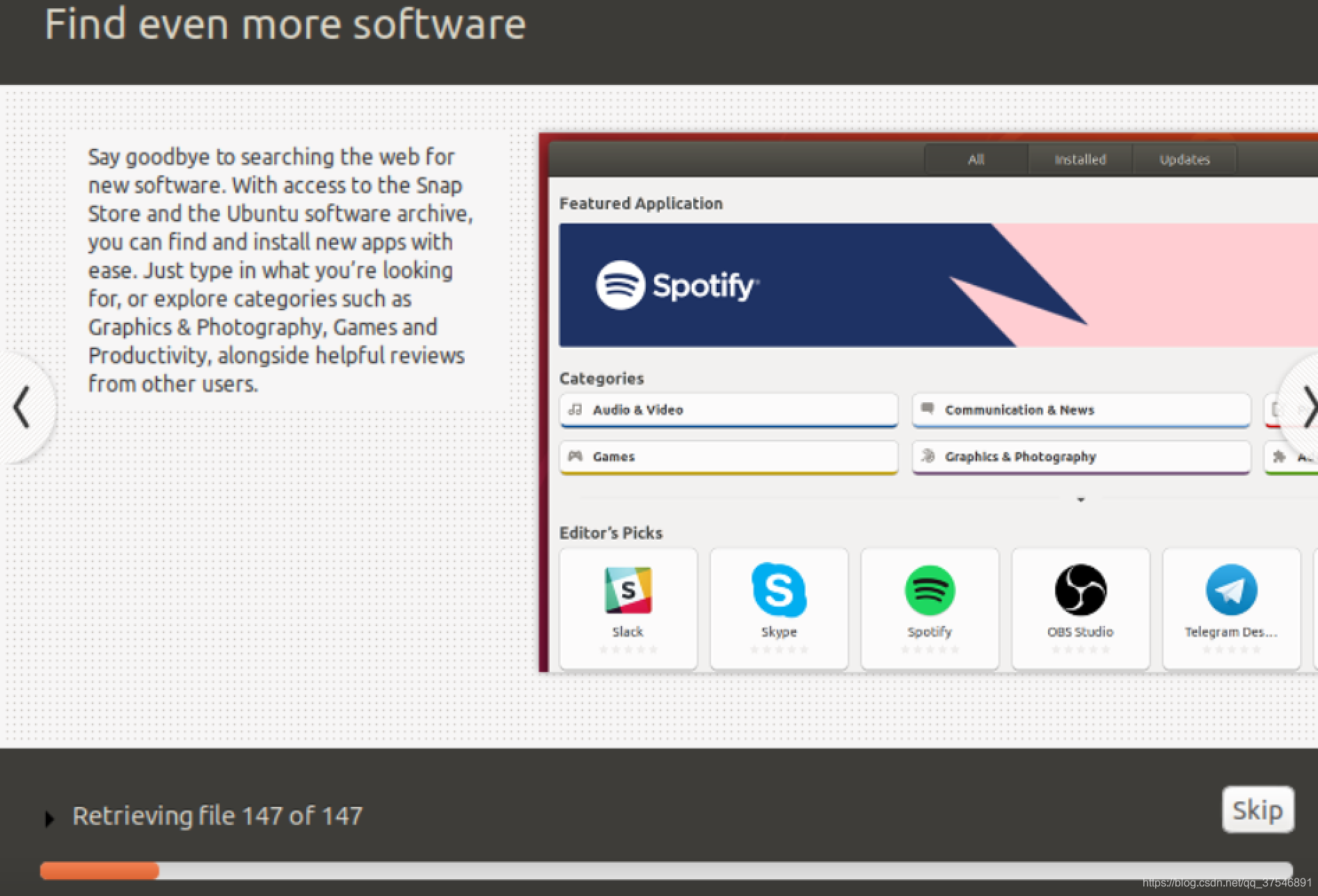Click the speech bubble icon beside Communication & News
The image size is (1318, 896).
pos(928,409)
